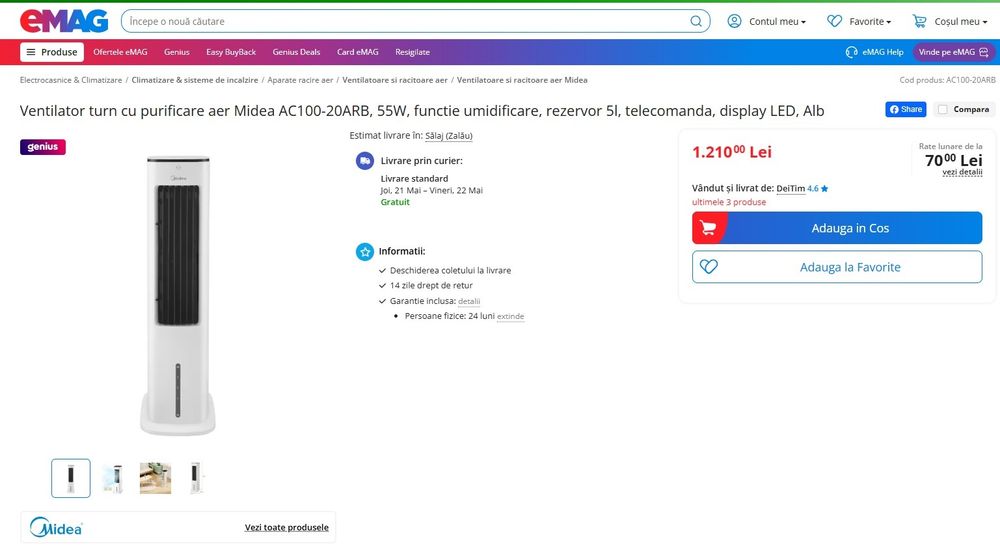Image resolution: width=1000 pixels, height=550 pixels.
Task: Click the shopping cart icon in the header
Action: [919, 21]
